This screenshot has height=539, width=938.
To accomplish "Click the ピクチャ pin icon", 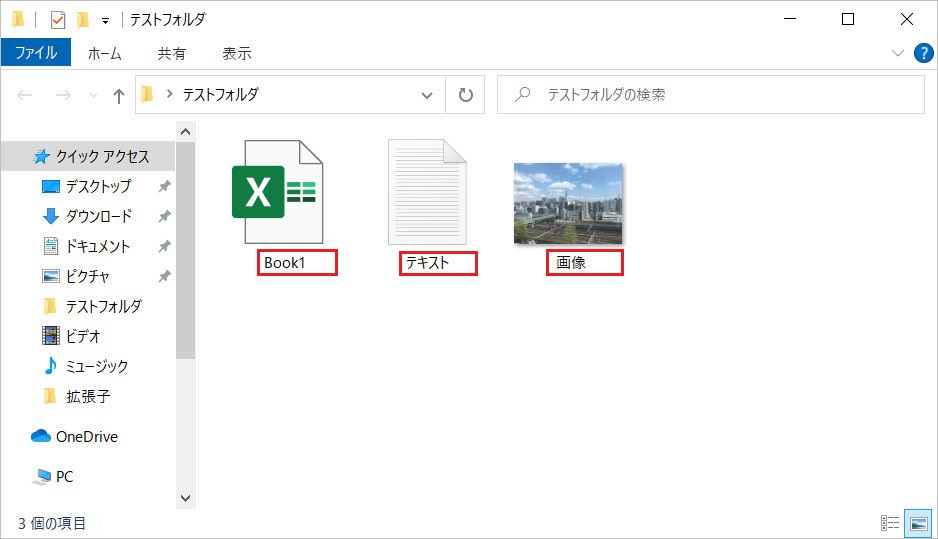I will click(x=164, y=276).
